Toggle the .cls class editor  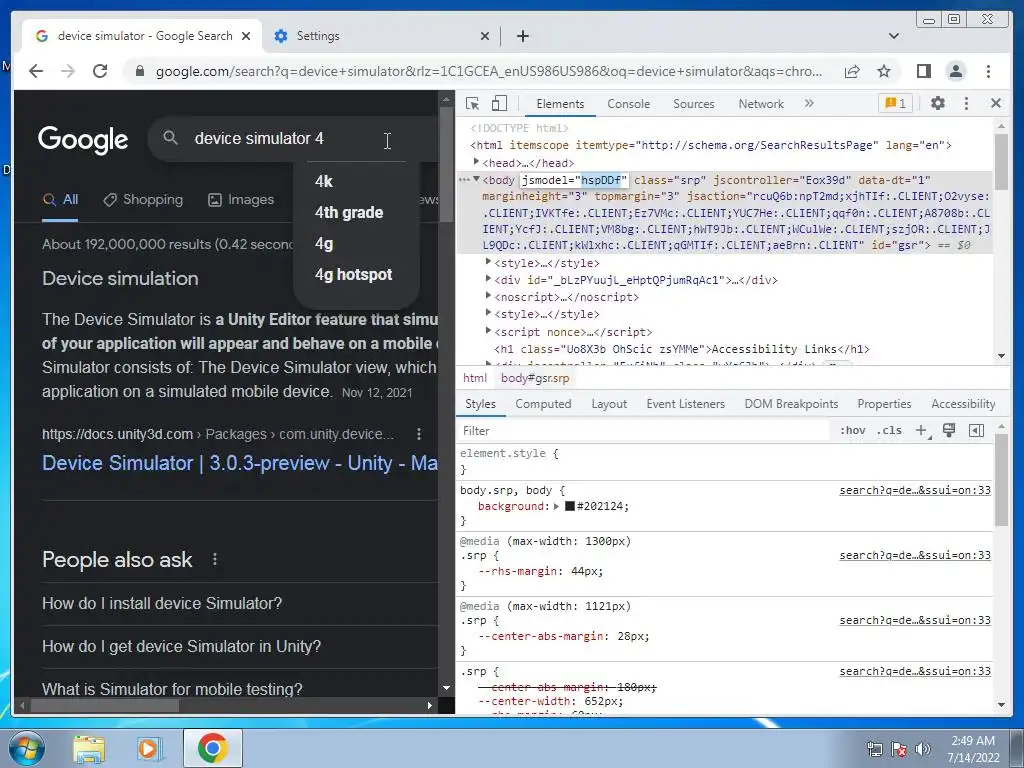889,430
